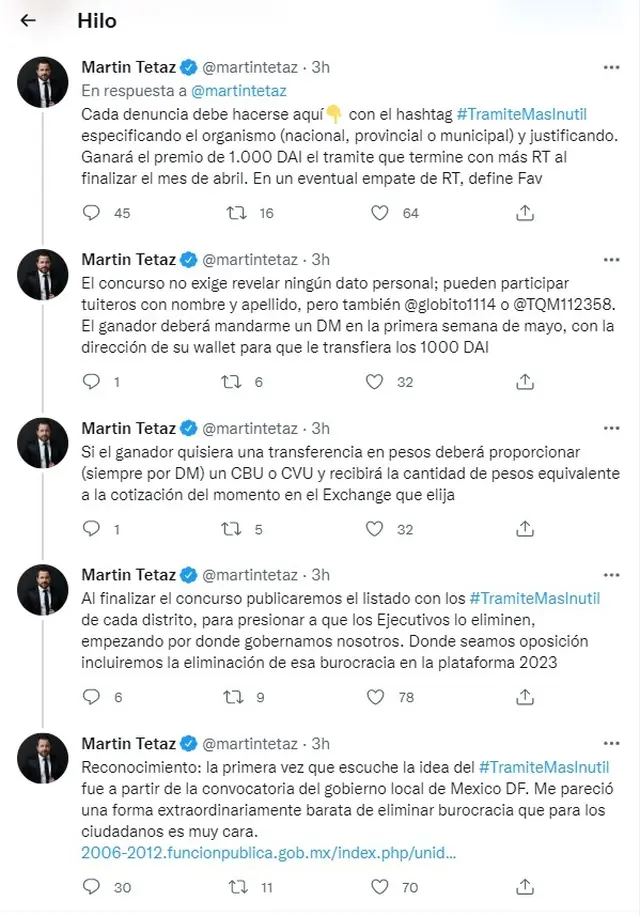Retweet the tweet with 6 retweets
The width and height of the screenshot is (640, 916).
(231, 382)
